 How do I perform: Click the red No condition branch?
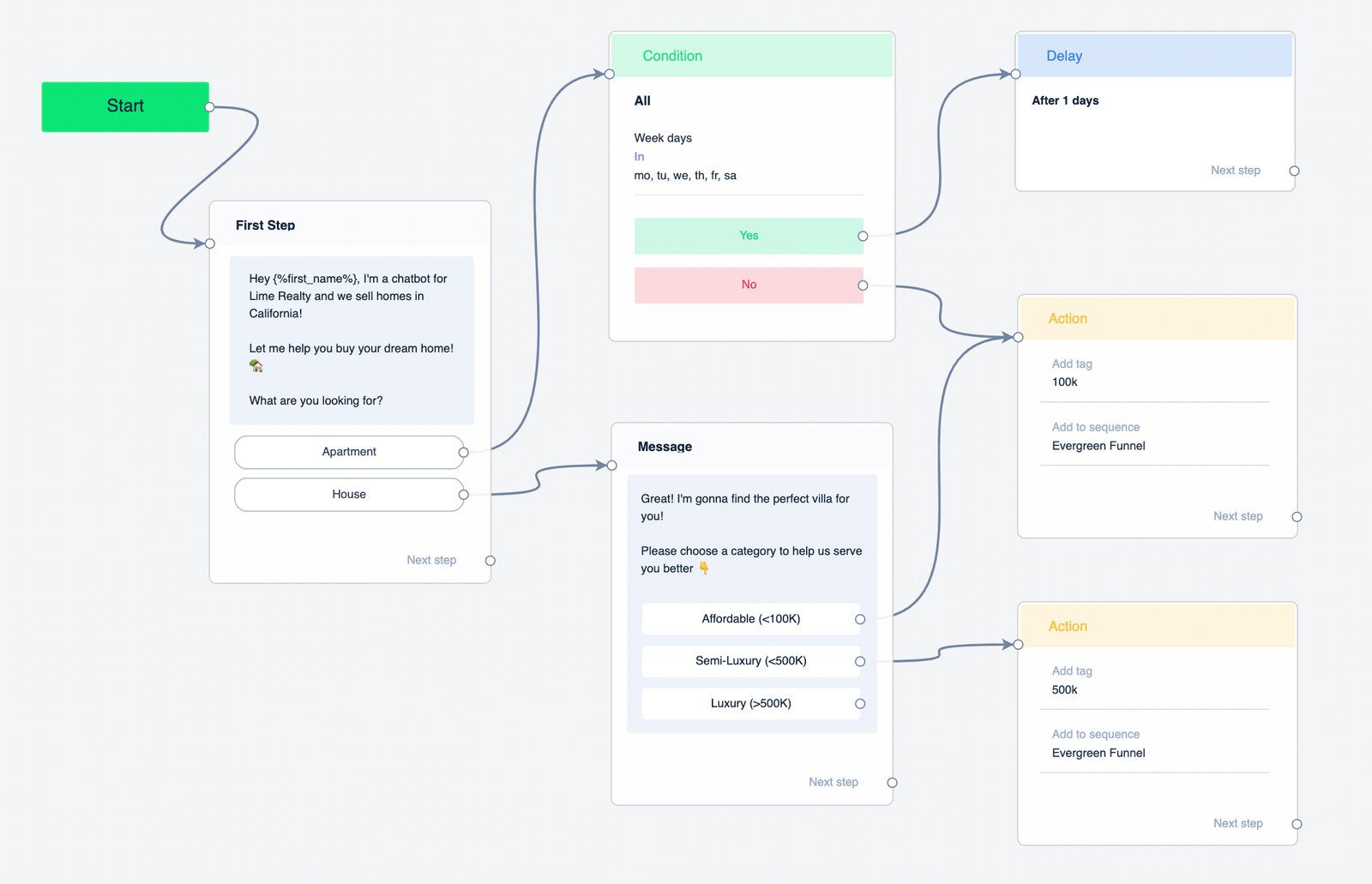coord(748,285)
